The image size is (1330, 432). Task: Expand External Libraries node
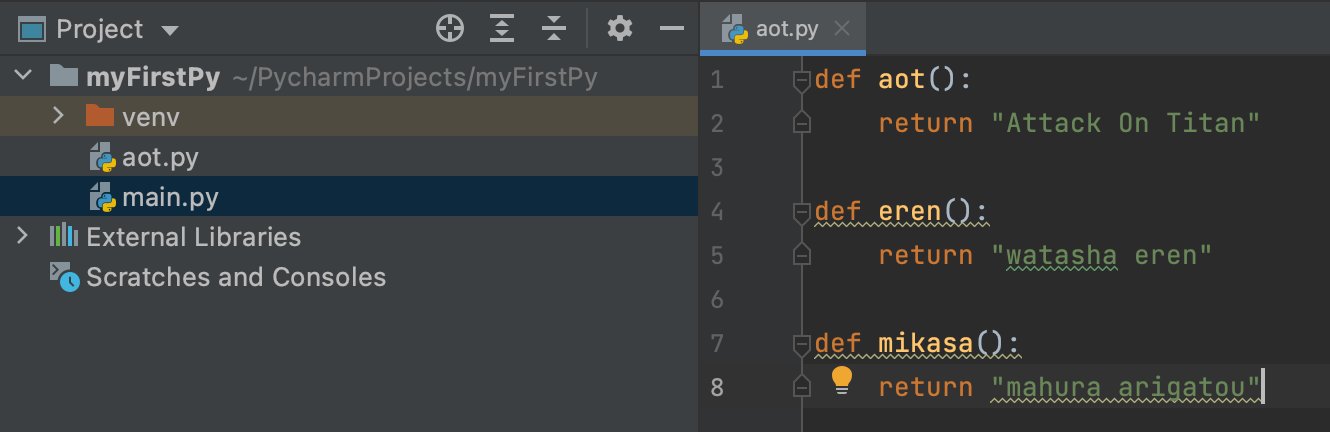23,236
